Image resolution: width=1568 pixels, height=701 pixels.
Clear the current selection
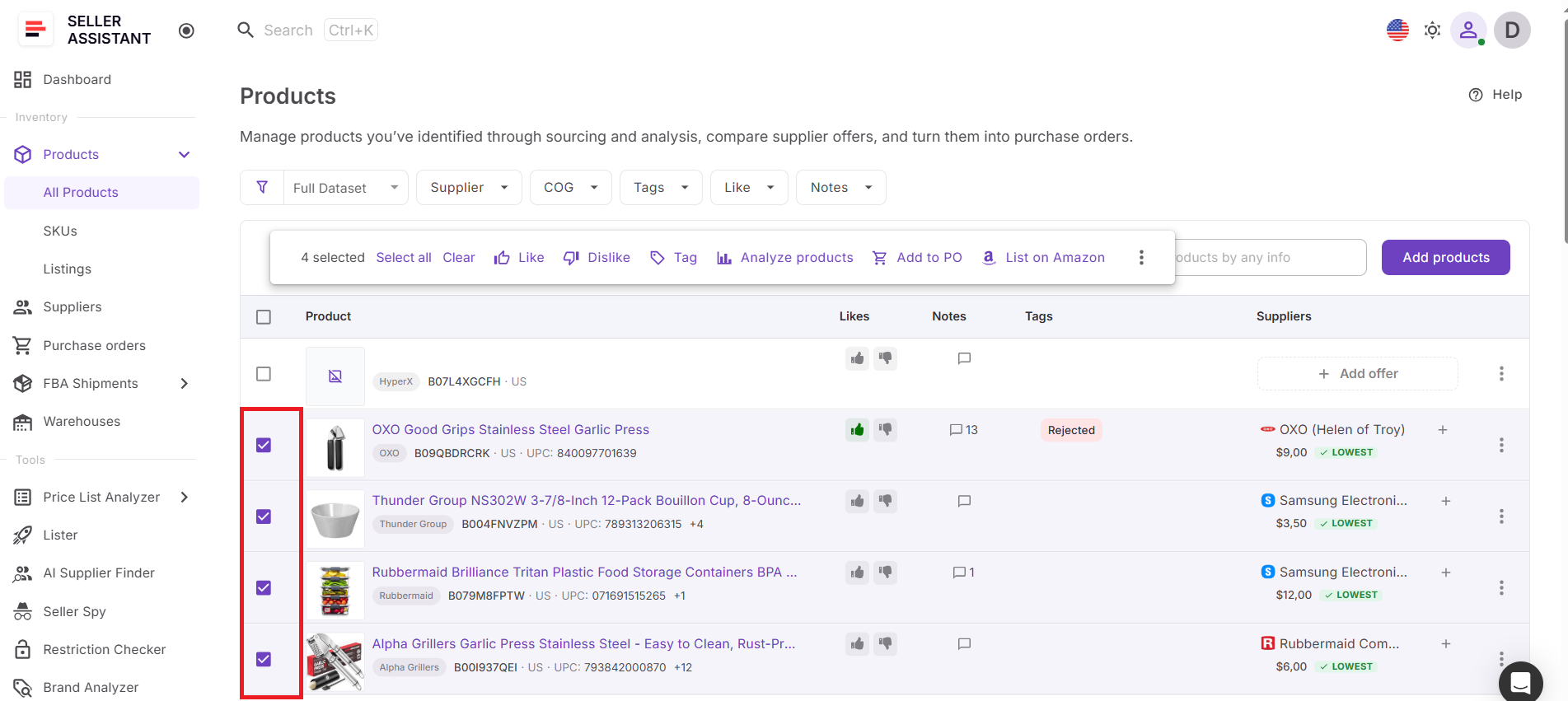coord(459,258)
